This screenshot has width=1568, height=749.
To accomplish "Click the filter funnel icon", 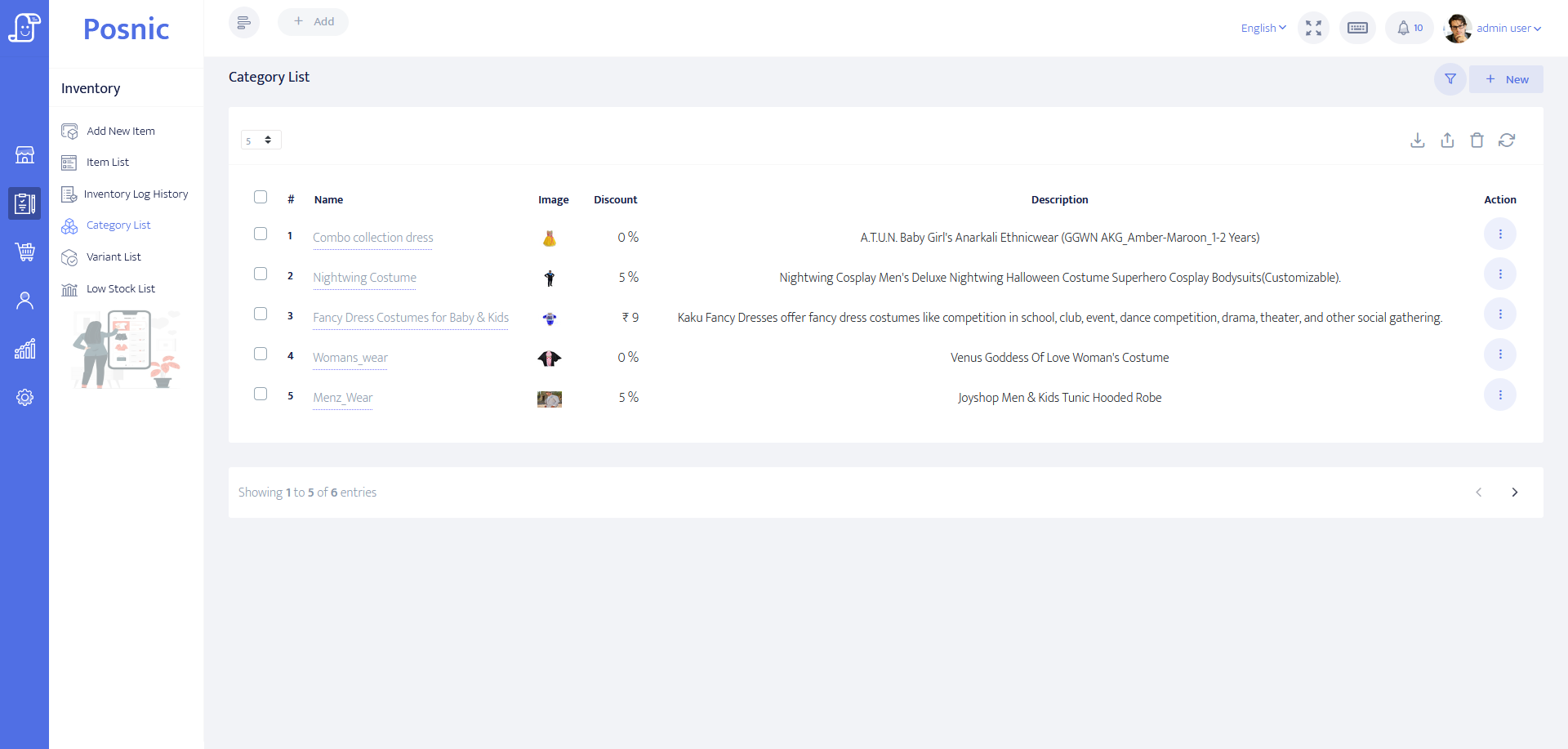I will (1450, 79).
